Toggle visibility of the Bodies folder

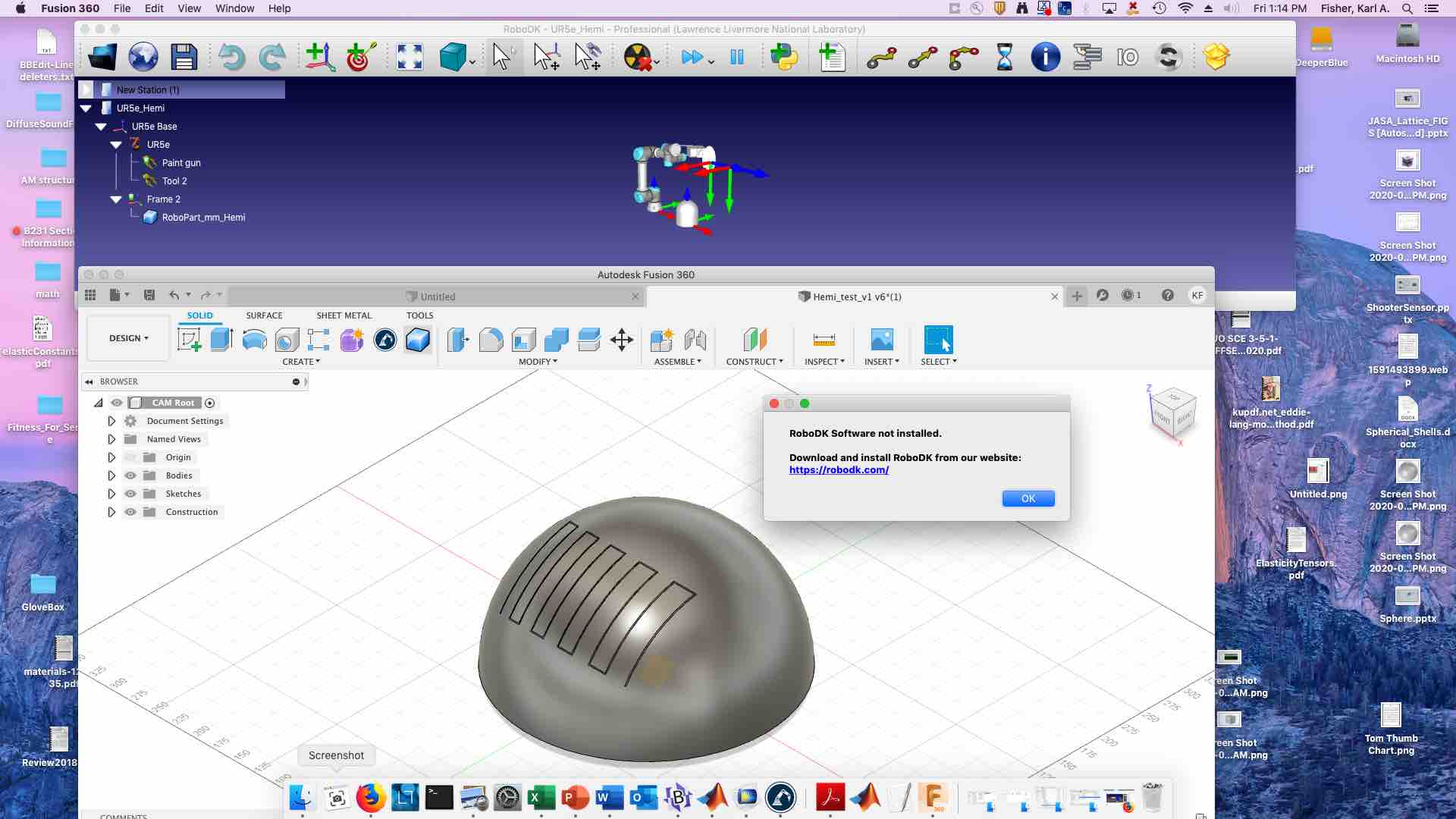130,475
